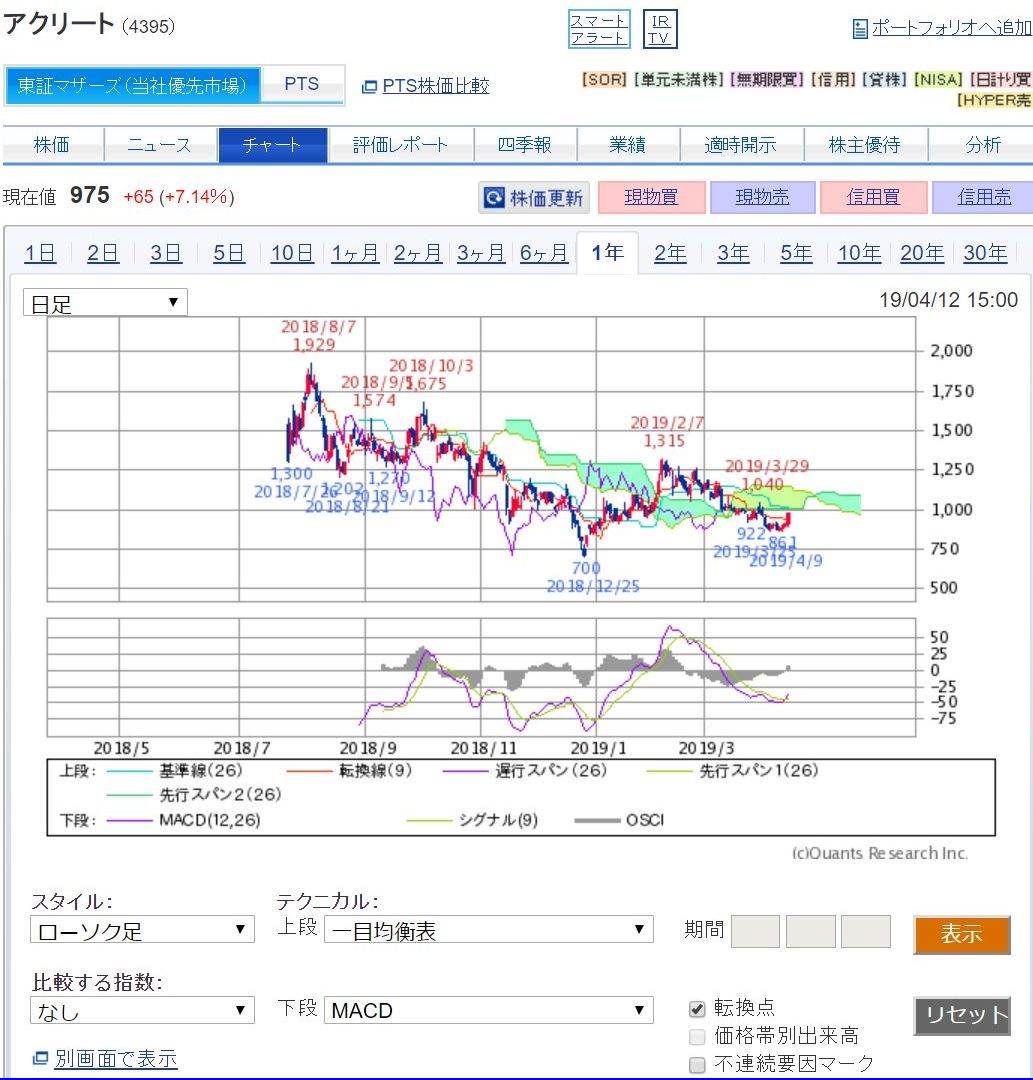Image resolution: width=1033 pixels, height=1080 pixels.
Task: Select the PTS market tab
Action: [x=301, y=85]
